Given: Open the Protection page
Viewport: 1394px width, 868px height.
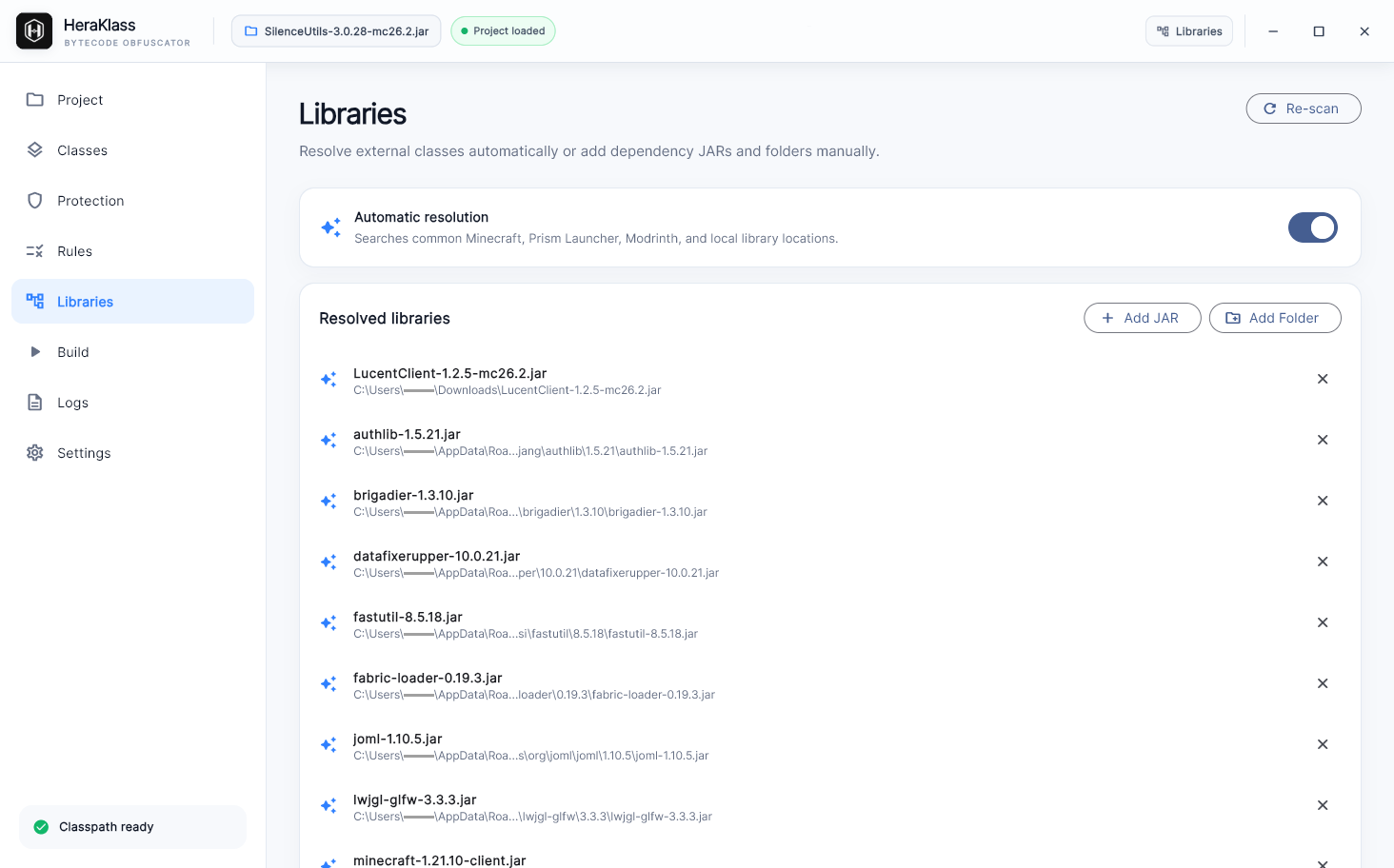Looking at the screenshot, I should [x=132, y=201].
